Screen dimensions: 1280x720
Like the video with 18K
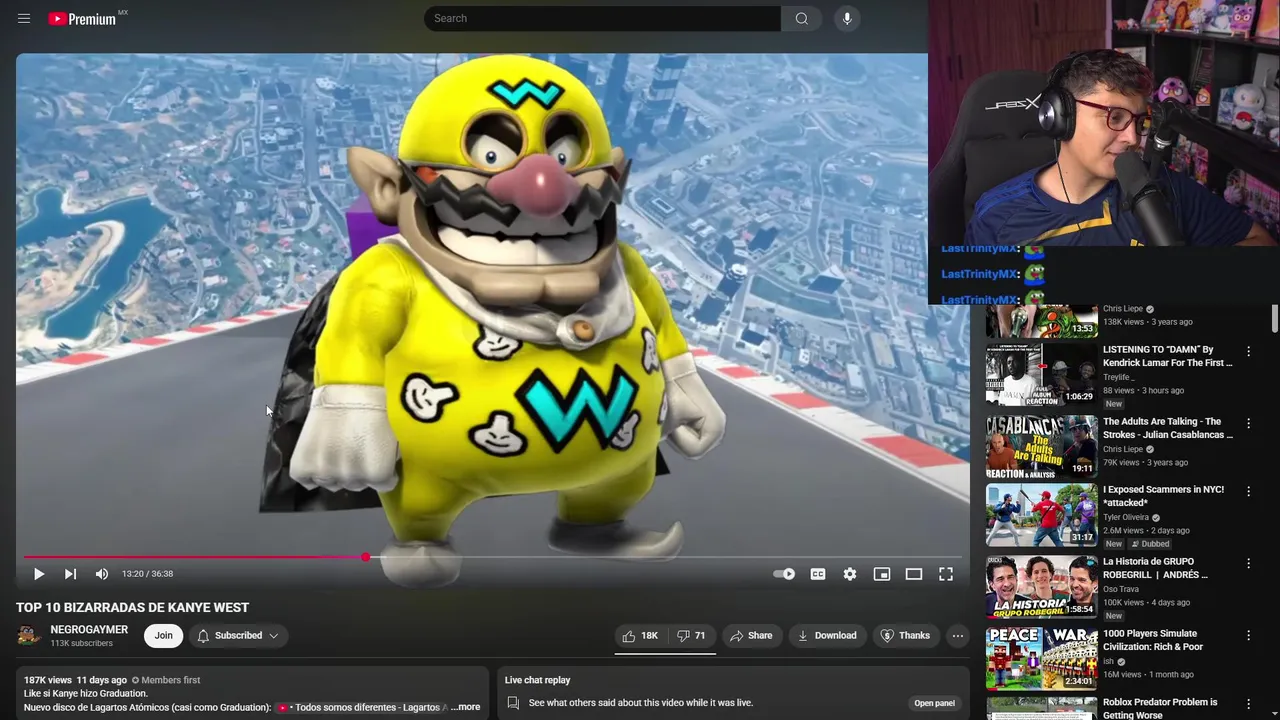point(640,635)
